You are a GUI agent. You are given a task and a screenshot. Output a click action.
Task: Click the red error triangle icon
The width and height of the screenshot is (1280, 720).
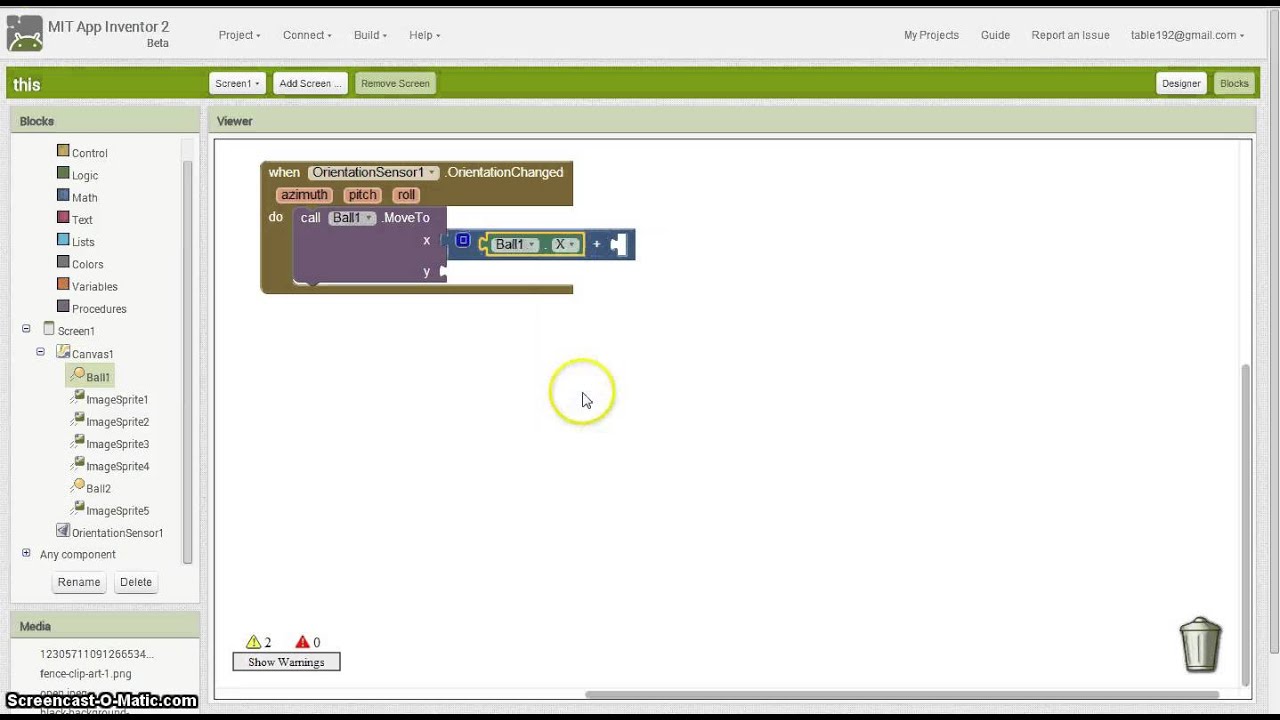[302, 642]
